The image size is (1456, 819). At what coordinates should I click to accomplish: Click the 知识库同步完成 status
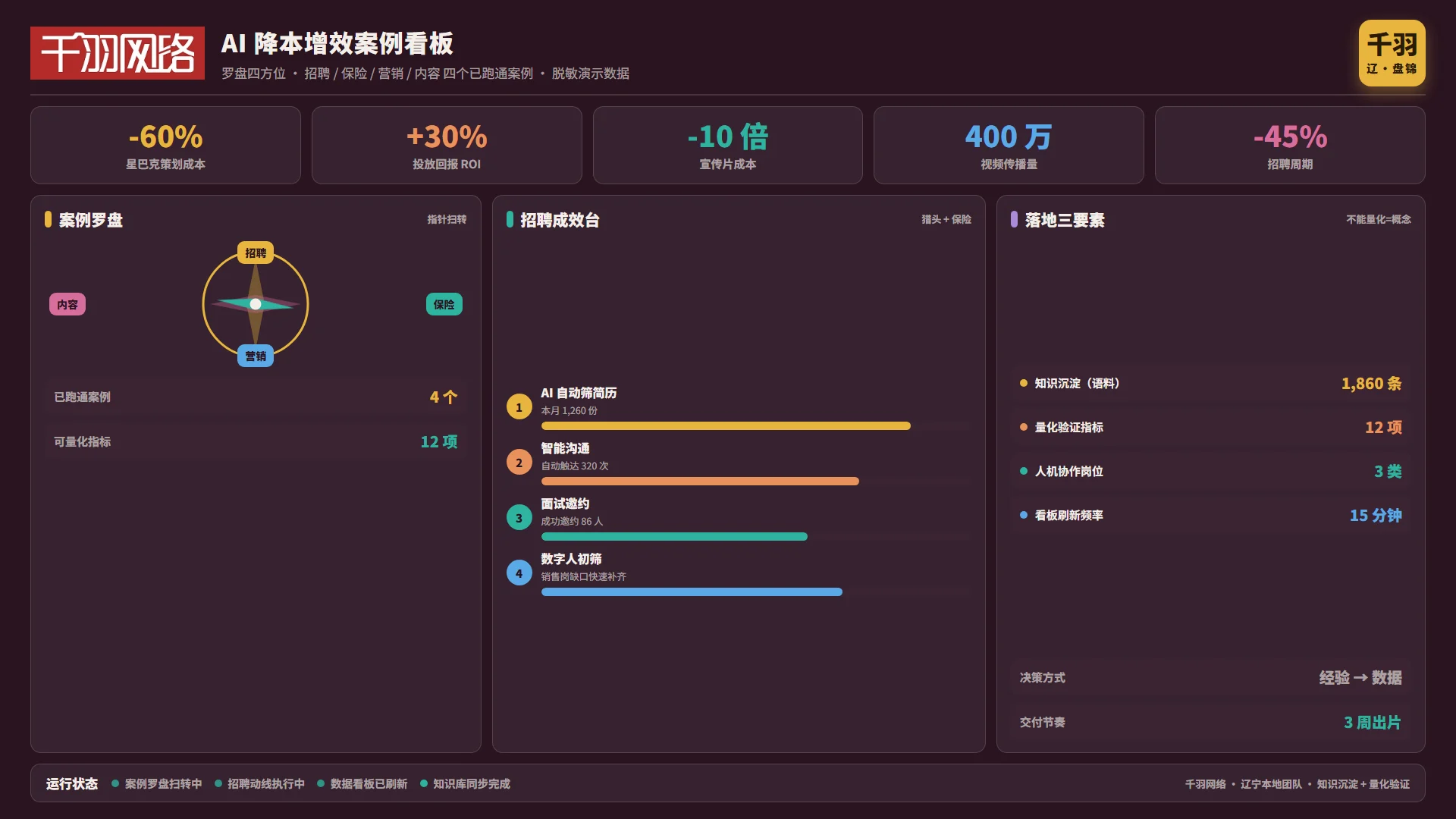click(465, 784)
